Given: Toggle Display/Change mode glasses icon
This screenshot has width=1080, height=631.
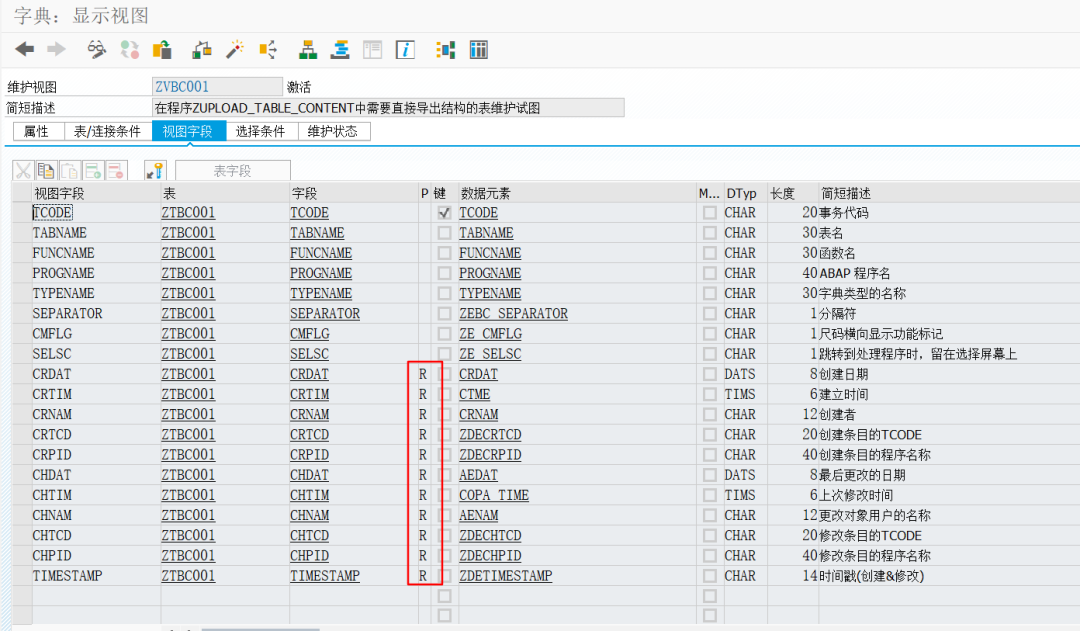Looking at the screenshot, I should tap(96, 50).
